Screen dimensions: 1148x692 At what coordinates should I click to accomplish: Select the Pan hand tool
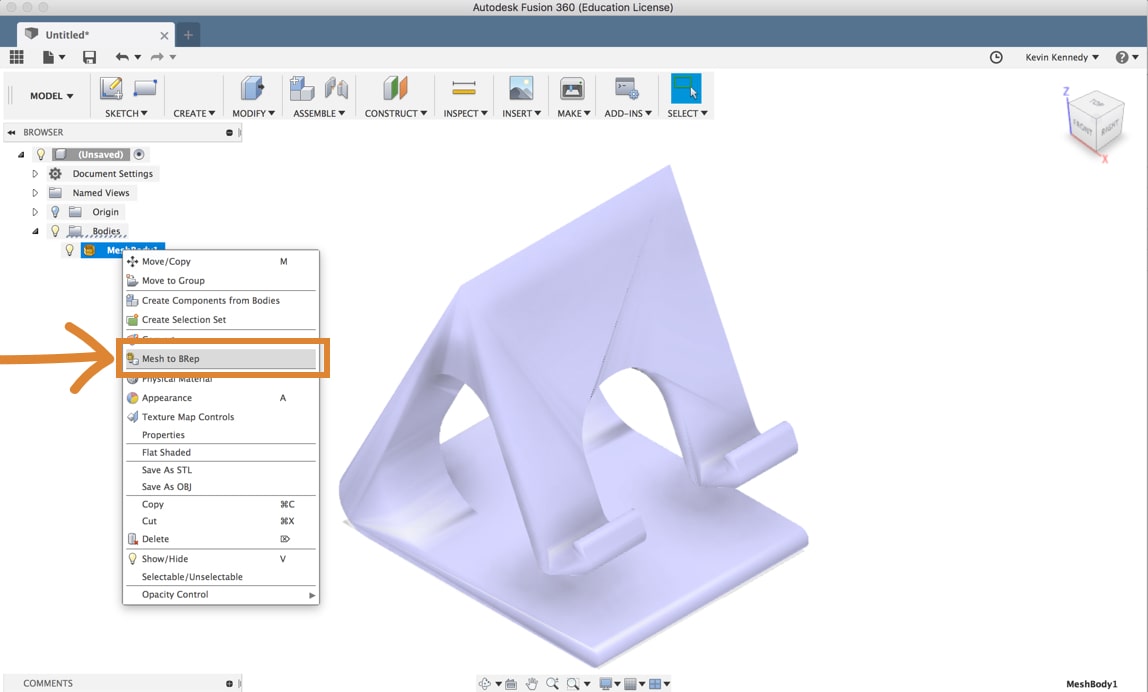(532, 684)
